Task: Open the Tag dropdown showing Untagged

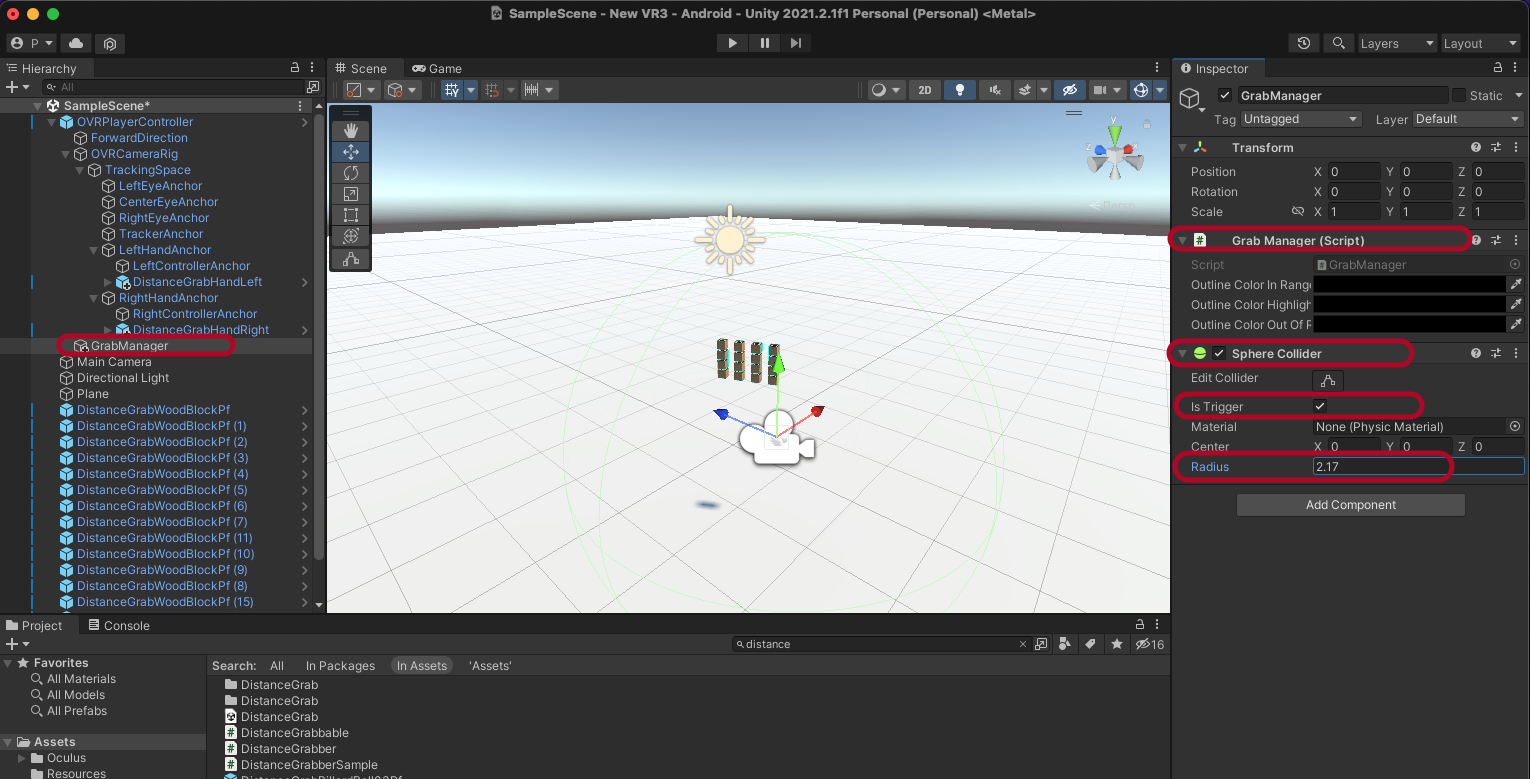Action: coord(1301,119)
